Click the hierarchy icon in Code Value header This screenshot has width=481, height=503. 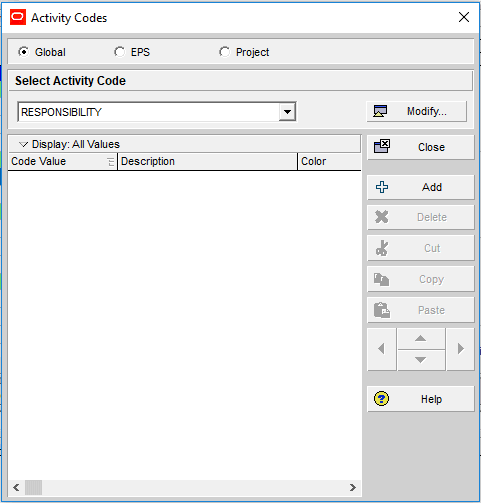(111, 162)
